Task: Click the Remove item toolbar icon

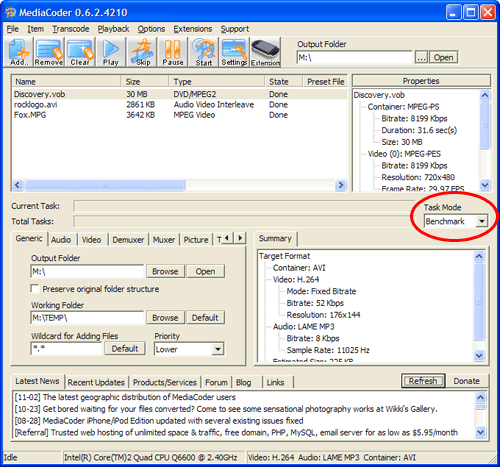Action: coord(49,52)
